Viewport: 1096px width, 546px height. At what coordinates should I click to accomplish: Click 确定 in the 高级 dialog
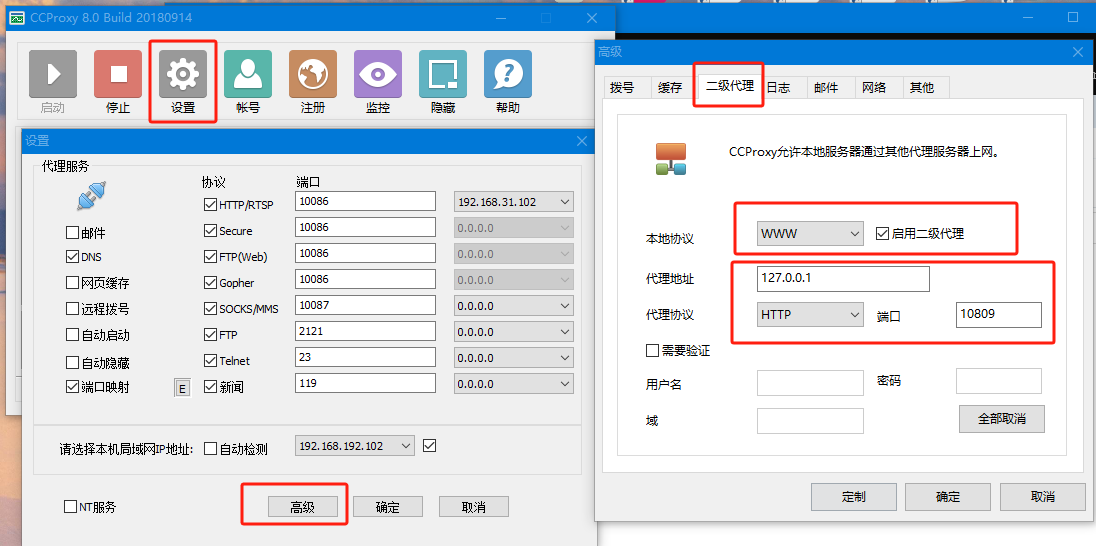pos(949,496)
